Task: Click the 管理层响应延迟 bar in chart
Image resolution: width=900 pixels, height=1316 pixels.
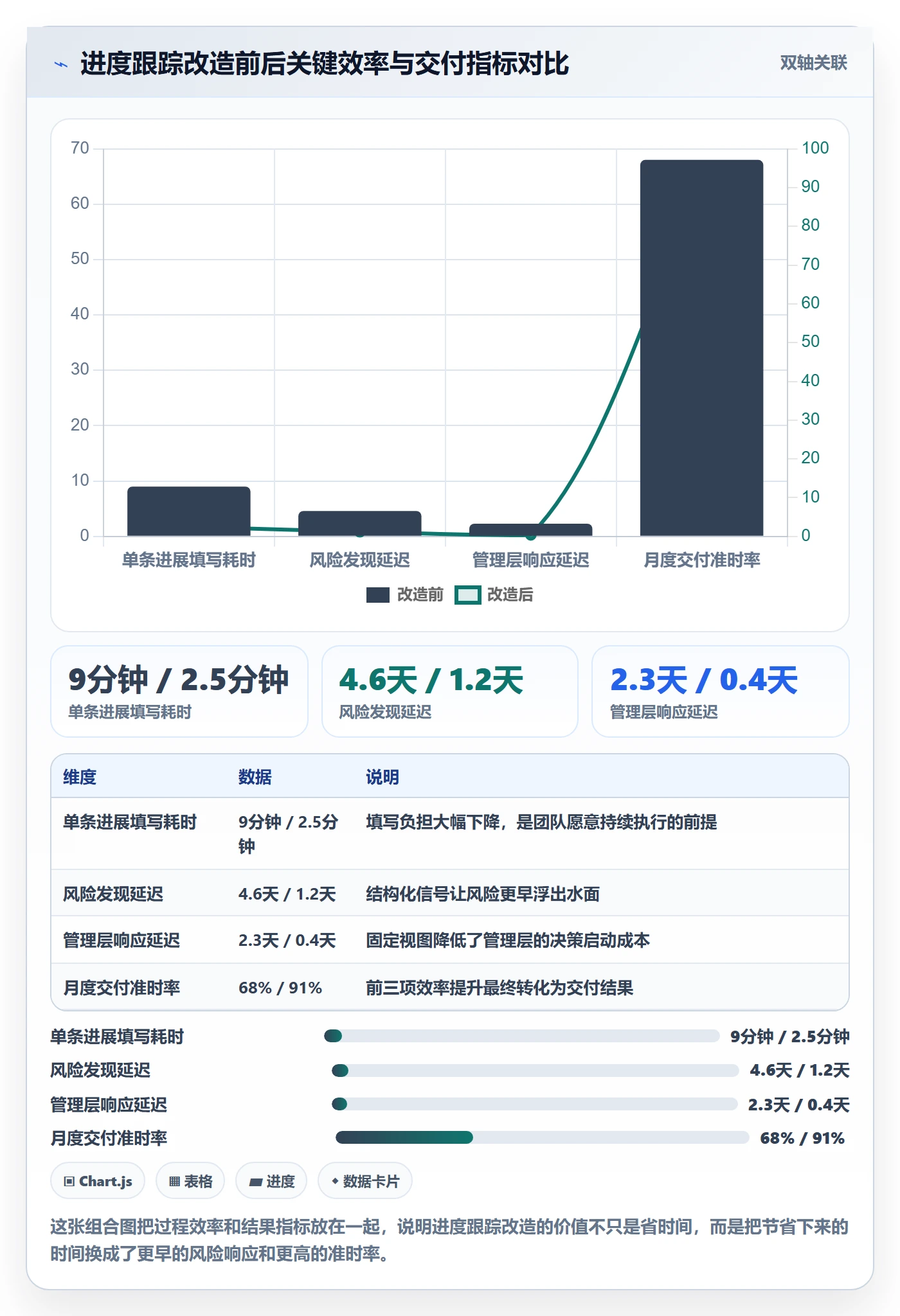Action: [531, 529]
